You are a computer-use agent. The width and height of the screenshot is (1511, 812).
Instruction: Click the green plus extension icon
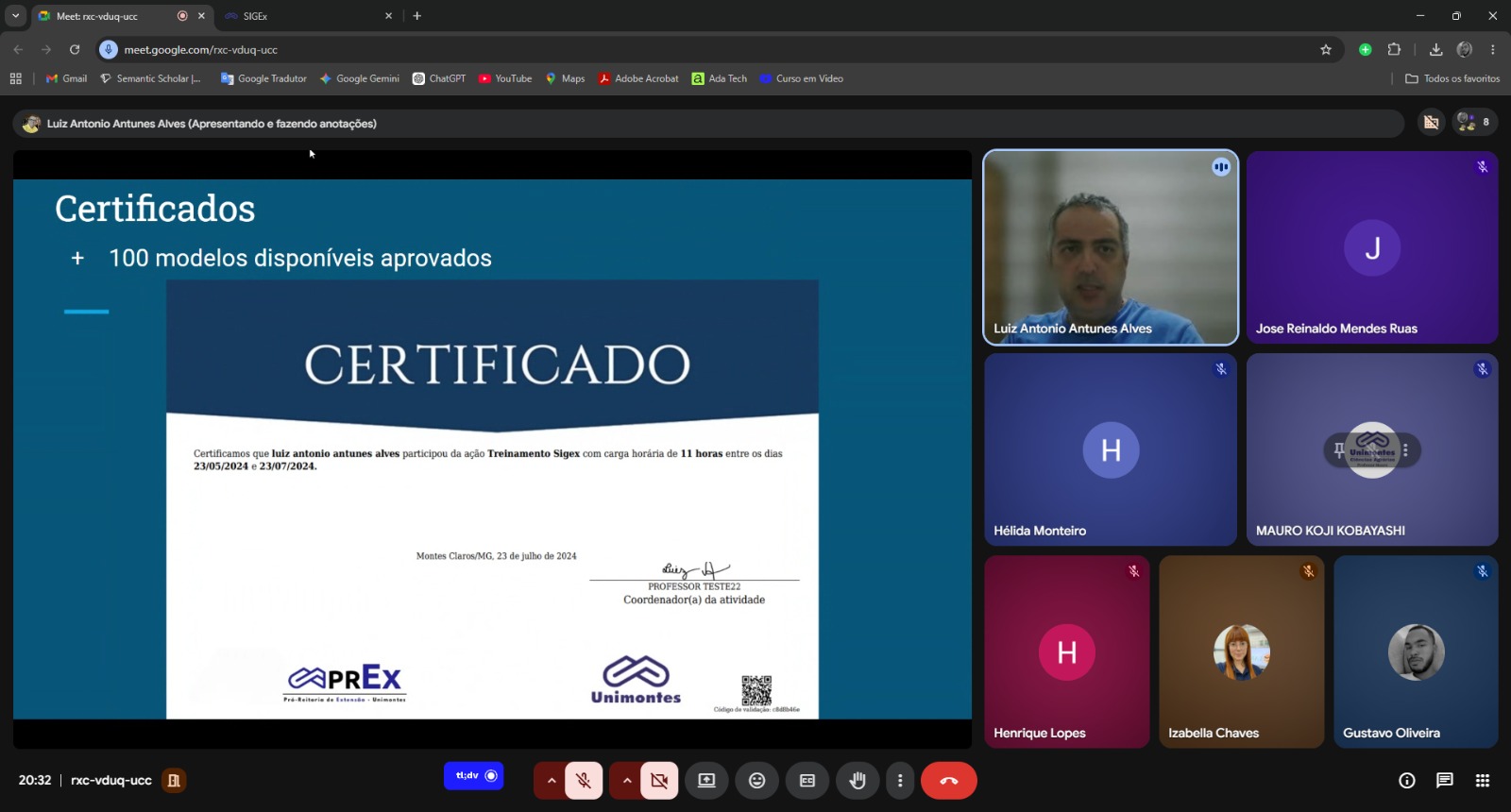[1366, 50]
